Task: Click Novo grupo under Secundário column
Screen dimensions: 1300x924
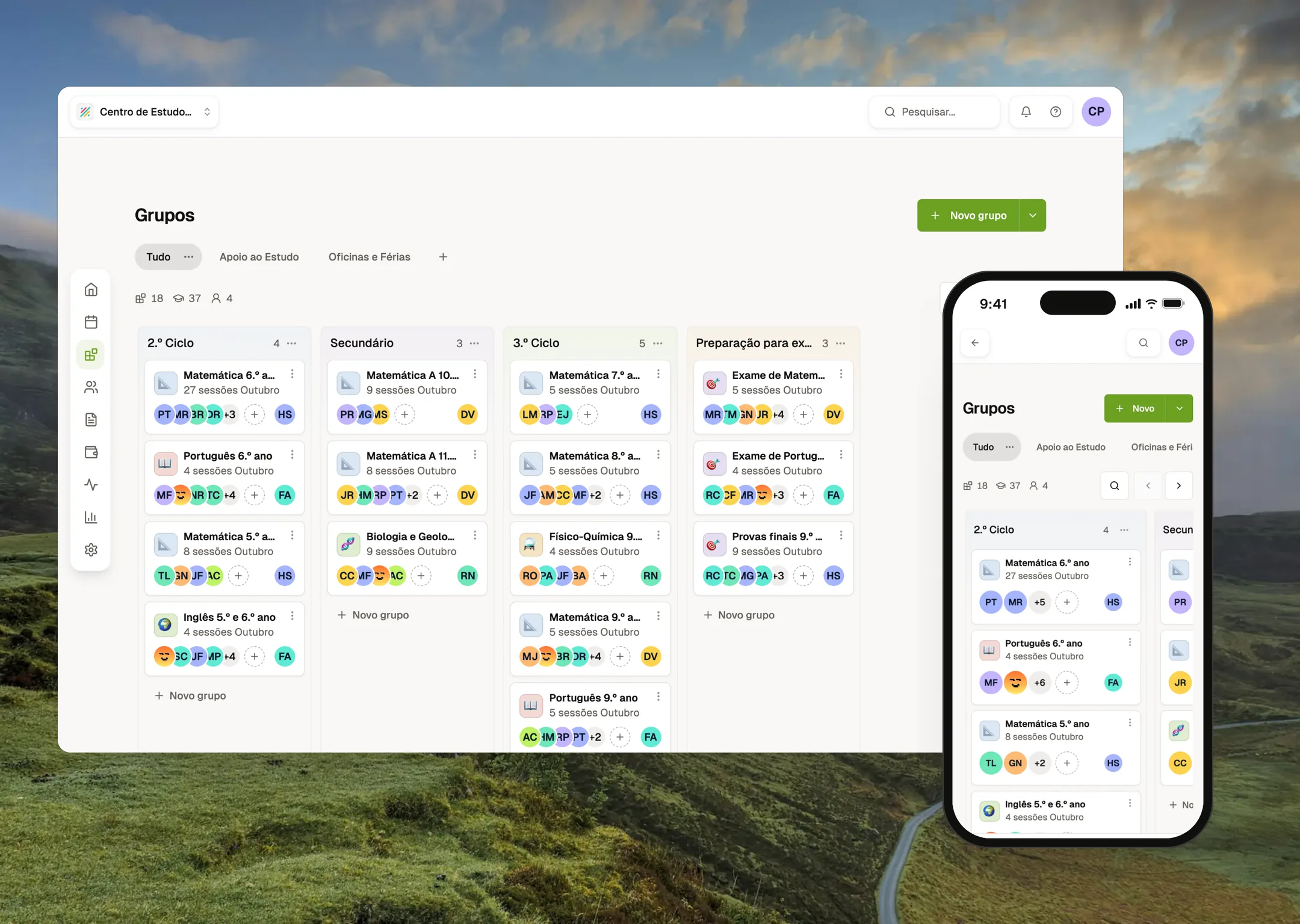Action: pos(373,615)
